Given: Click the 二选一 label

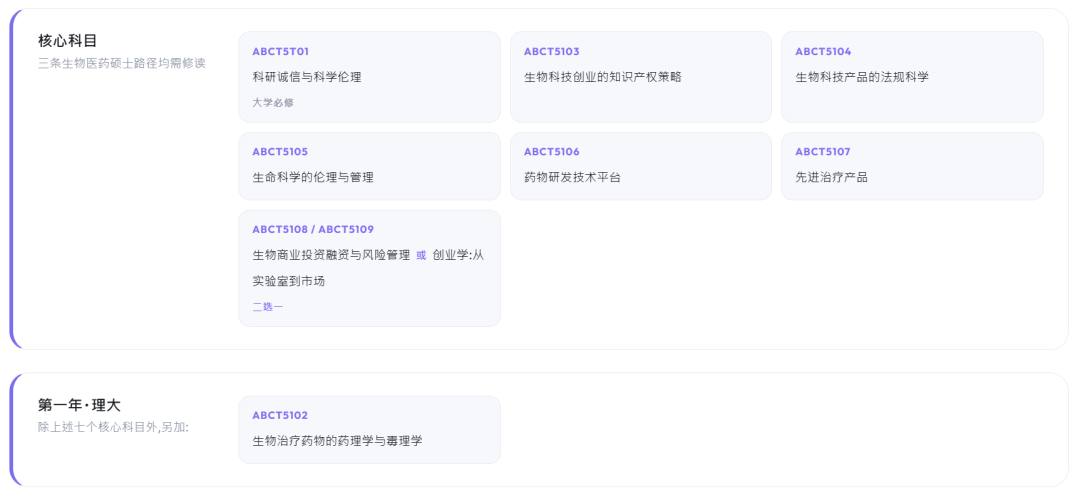Looking at the screenshot, I should [267, 307].
